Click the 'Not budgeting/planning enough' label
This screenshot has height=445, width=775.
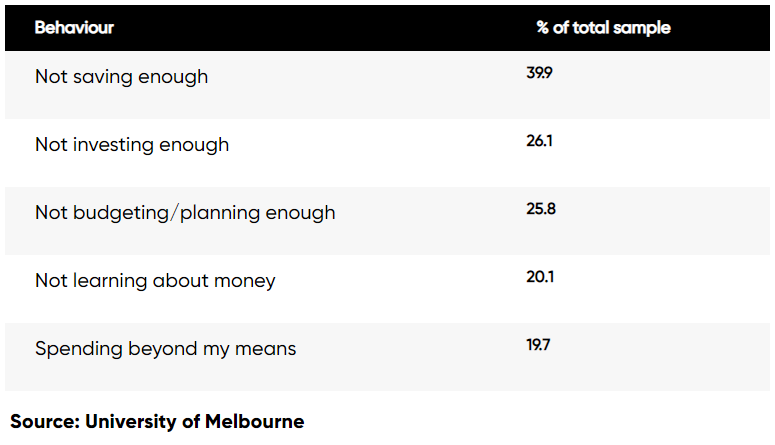[x=185, y=213]
